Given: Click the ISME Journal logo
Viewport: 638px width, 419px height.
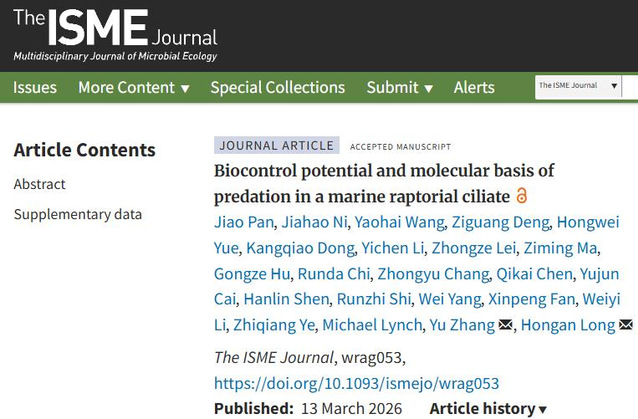Looking at the screenshot, I should point(115,34).
